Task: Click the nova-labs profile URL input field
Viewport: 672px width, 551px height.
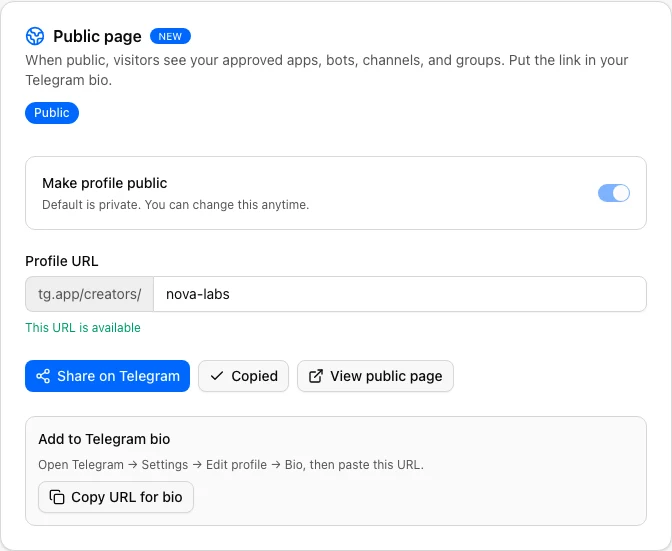Action: pyautogui.click(x=399, y=294)
